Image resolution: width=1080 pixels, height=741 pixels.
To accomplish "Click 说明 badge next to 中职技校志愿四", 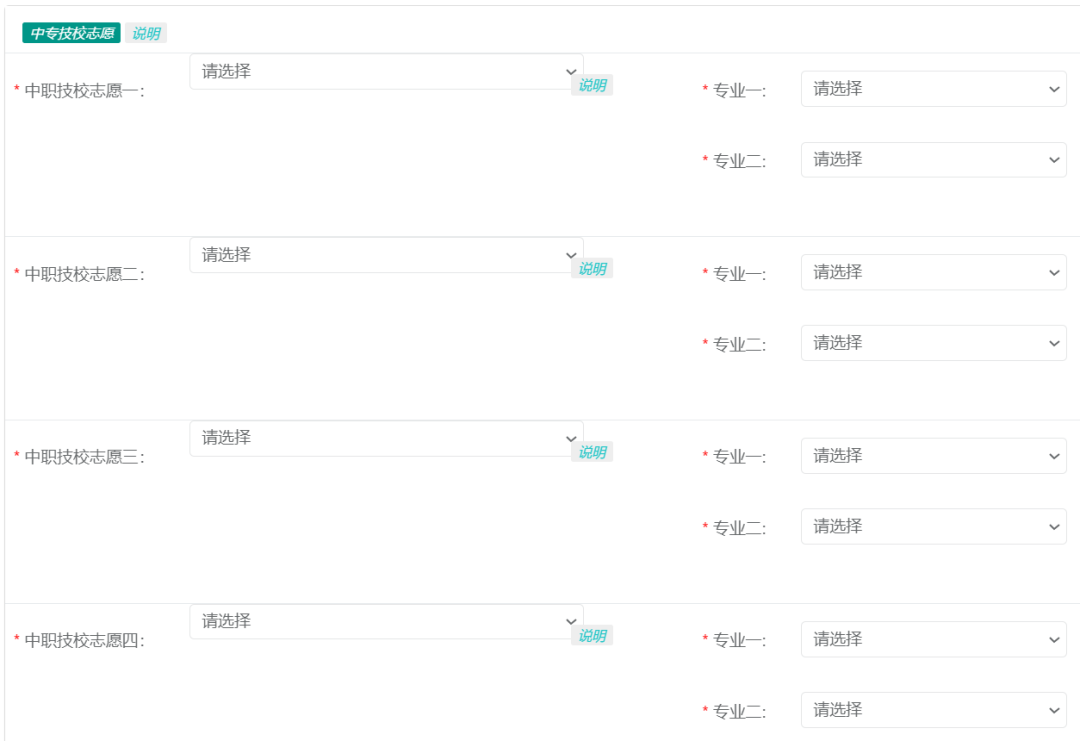I will click(x=592, y=636).
